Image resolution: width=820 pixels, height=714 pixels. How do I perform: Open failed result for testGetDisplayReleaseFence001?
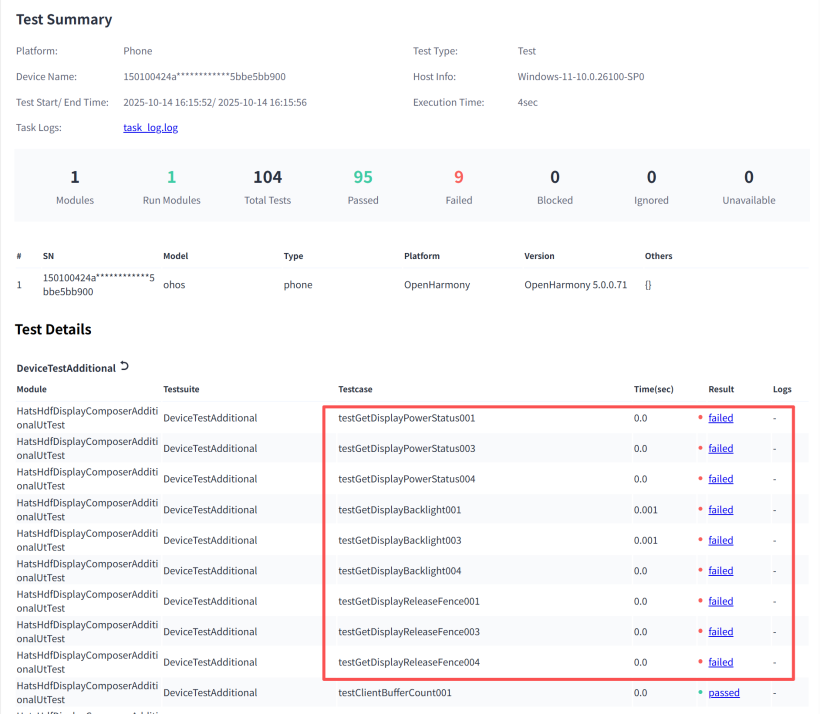point(721,601)
